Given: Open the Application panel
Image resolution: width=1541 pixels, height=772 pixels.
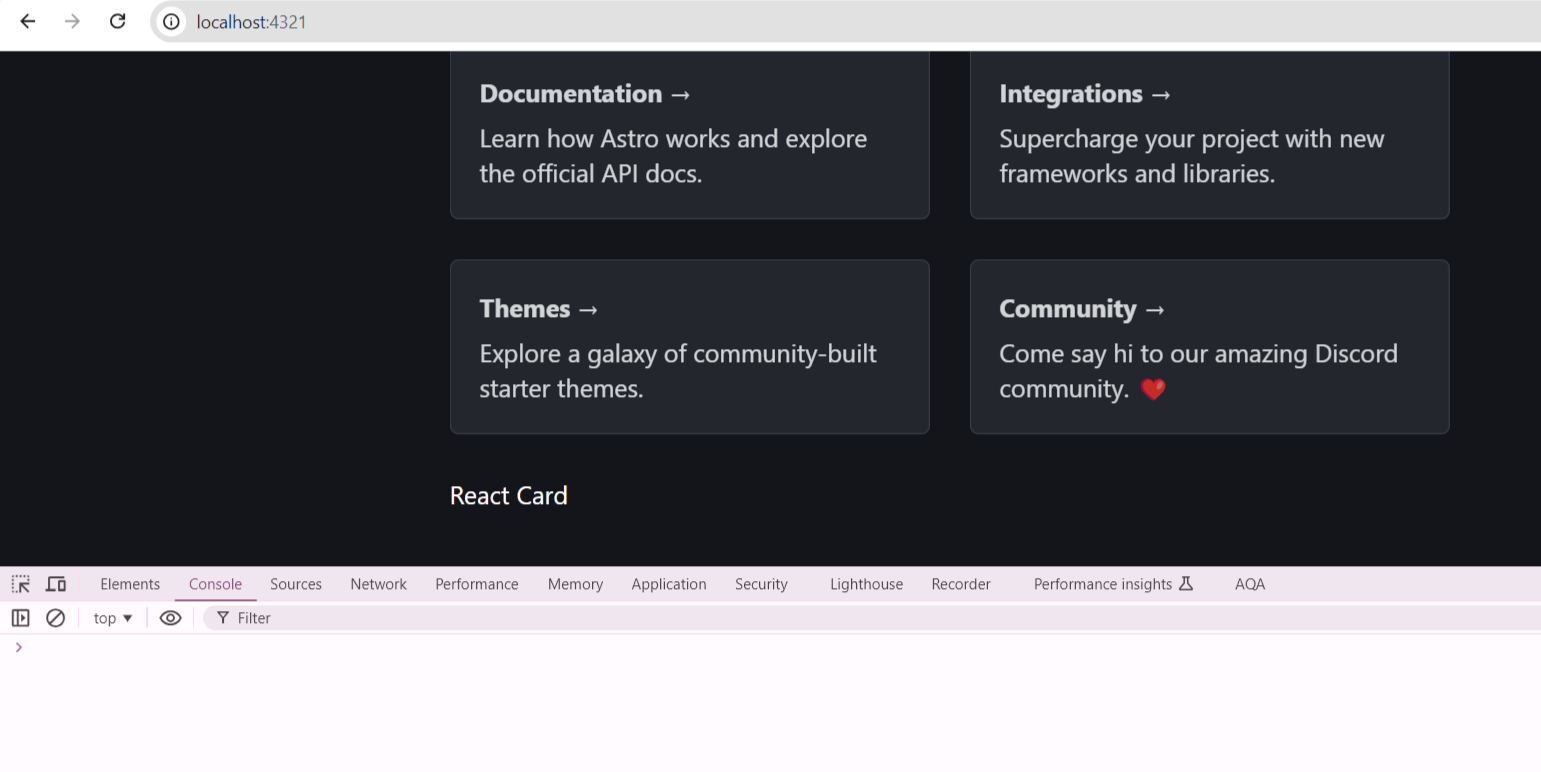Looking at the screenshot, I should pyautogui.click(x=668, y=583).
